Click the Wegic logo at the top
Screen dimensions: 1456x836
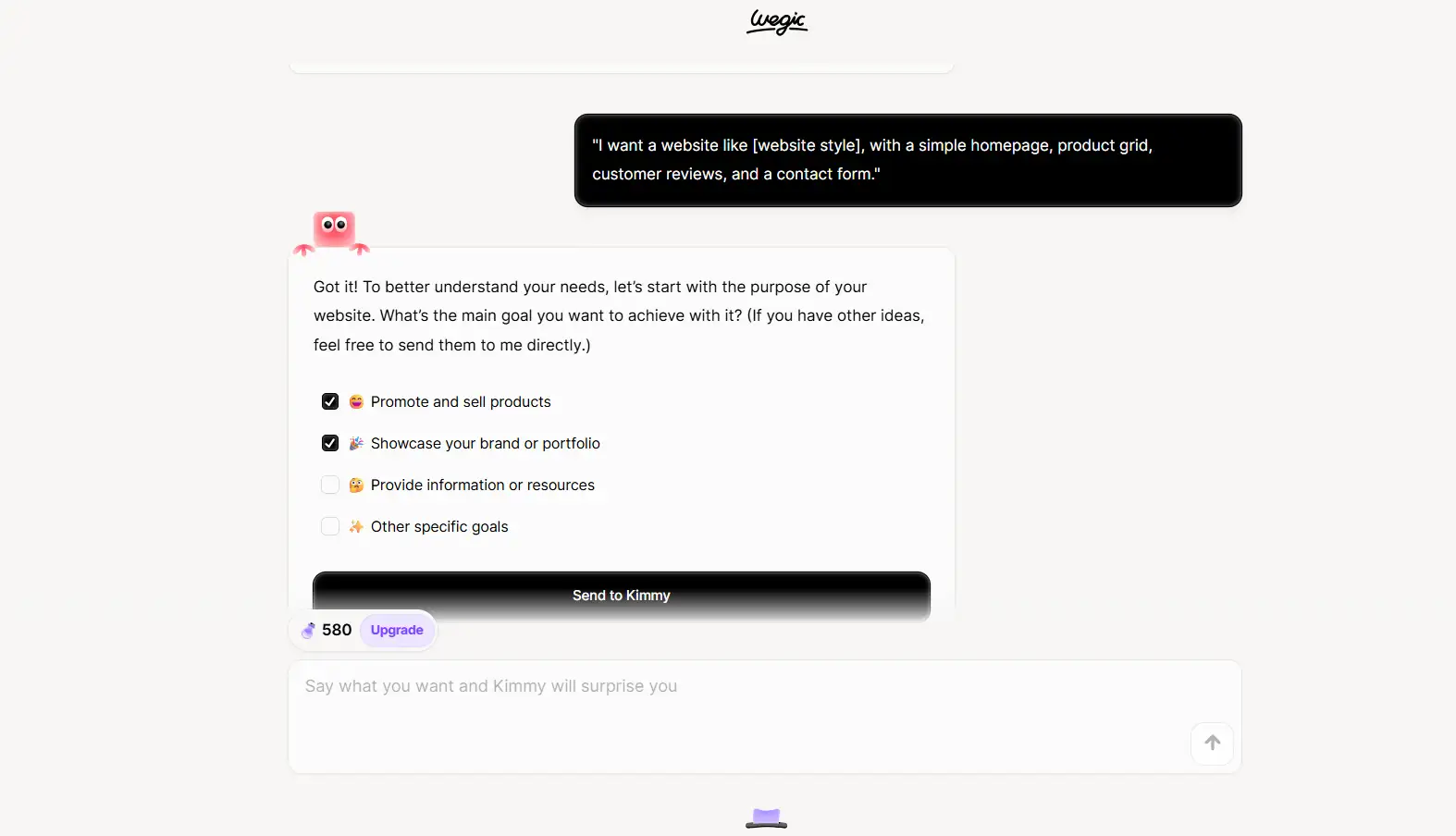point(777,21)
